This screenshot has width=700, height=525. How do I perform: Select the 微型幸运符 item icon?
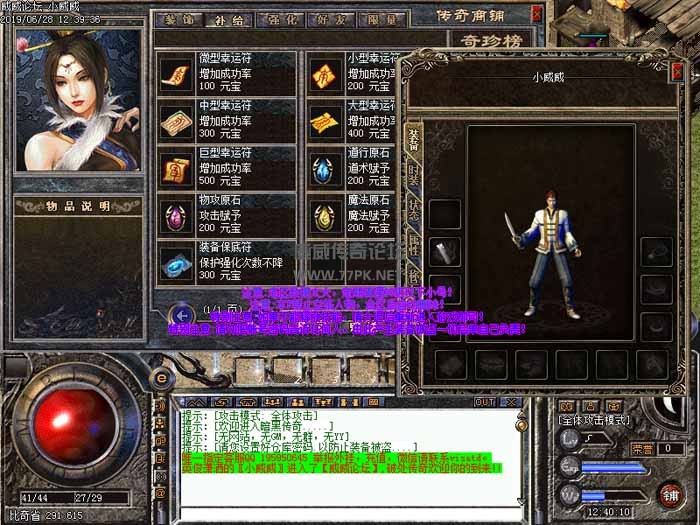point(175,75)
